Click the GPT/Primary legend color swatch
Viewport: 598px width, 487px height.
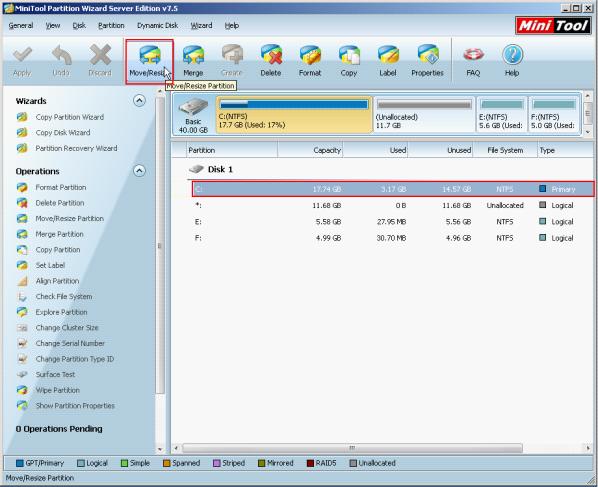(19, 463)
